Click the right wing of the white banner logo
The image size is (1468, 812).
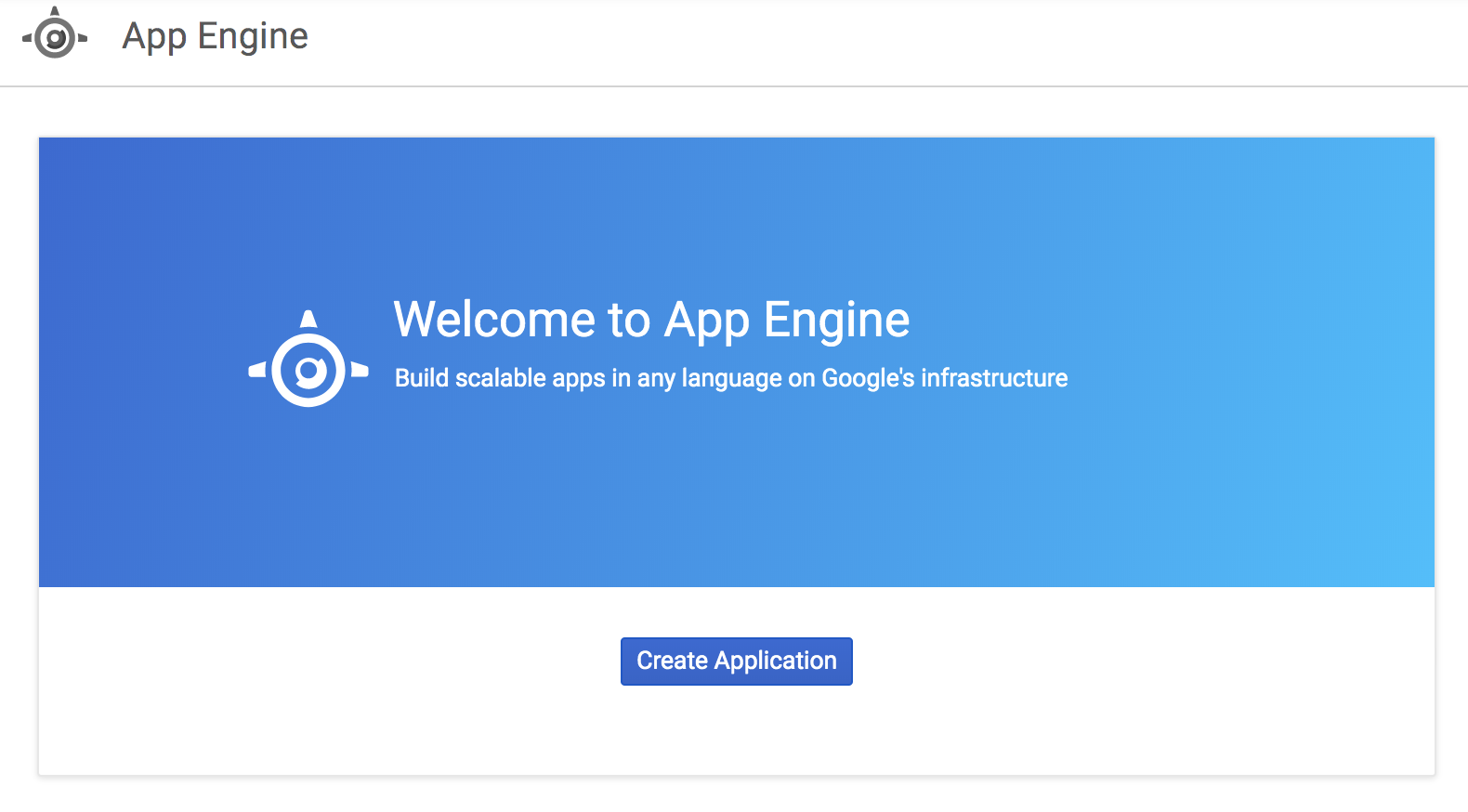(x=360, y=370)
